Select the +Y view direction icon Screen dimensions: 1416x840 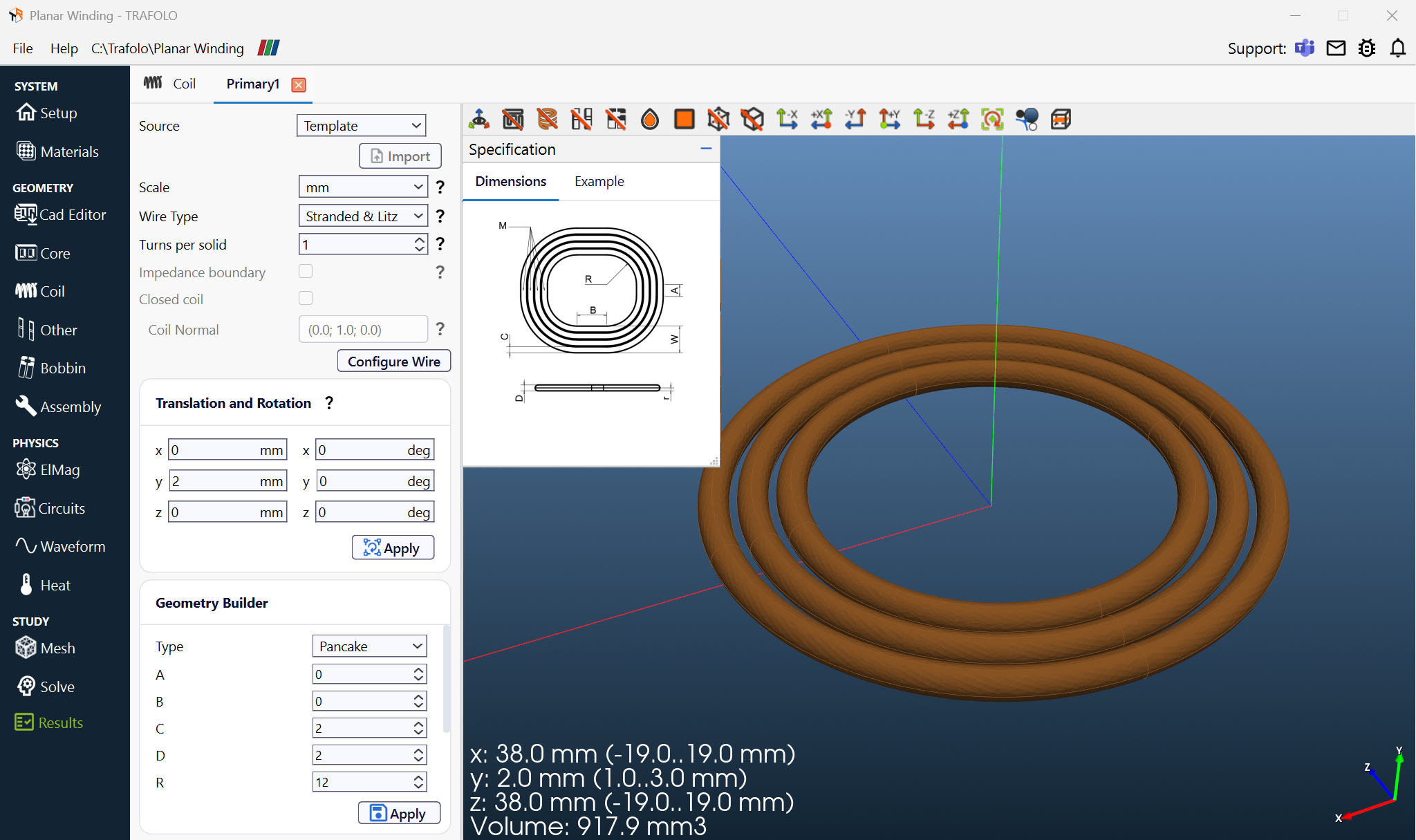tap(890, 119)
